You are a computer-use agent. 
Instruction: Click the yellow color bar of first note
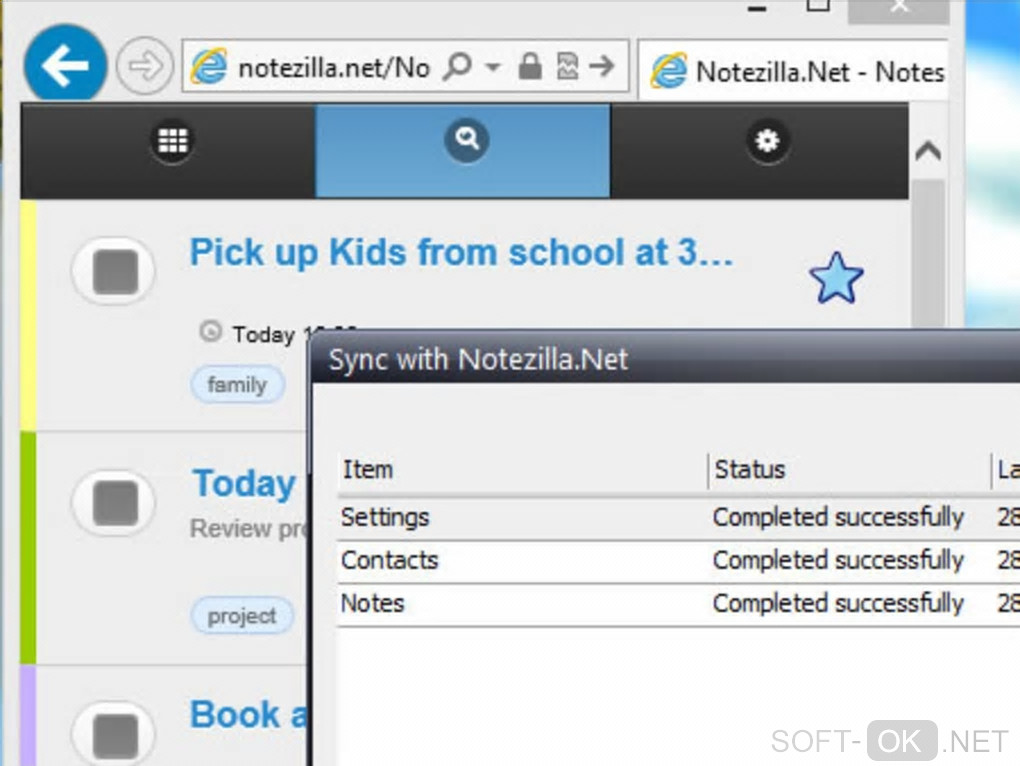28,315
